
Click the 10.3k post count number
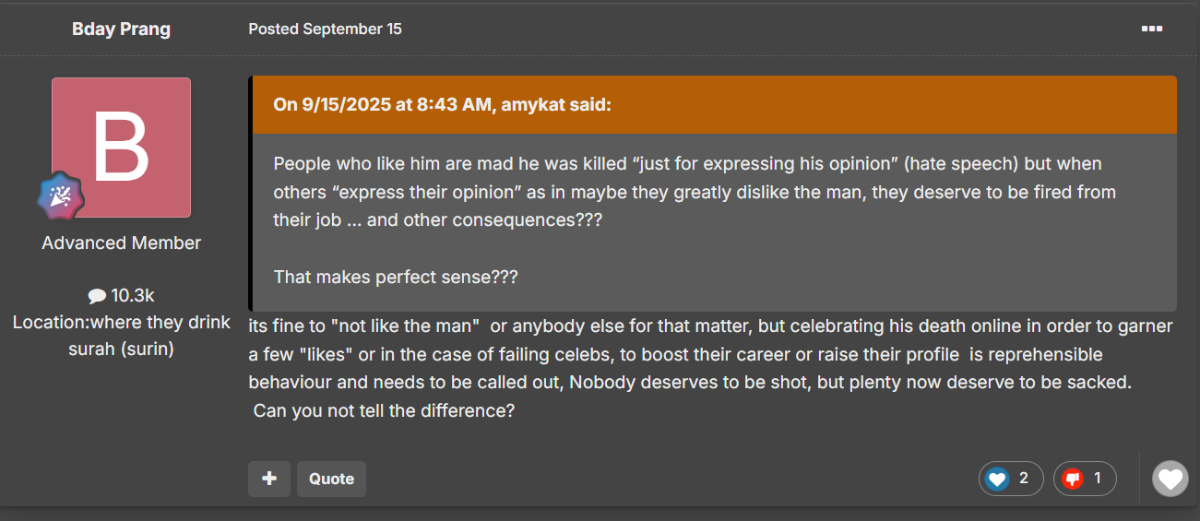[133, 296]
